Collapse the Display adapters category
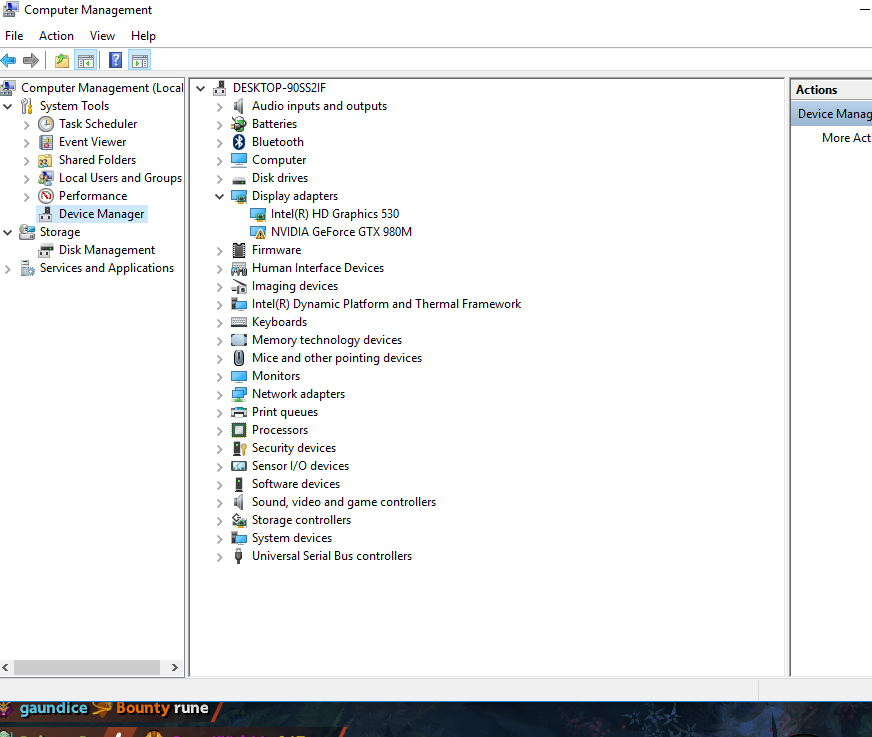This screenshot has height=737, width=872. click(220, 196)
